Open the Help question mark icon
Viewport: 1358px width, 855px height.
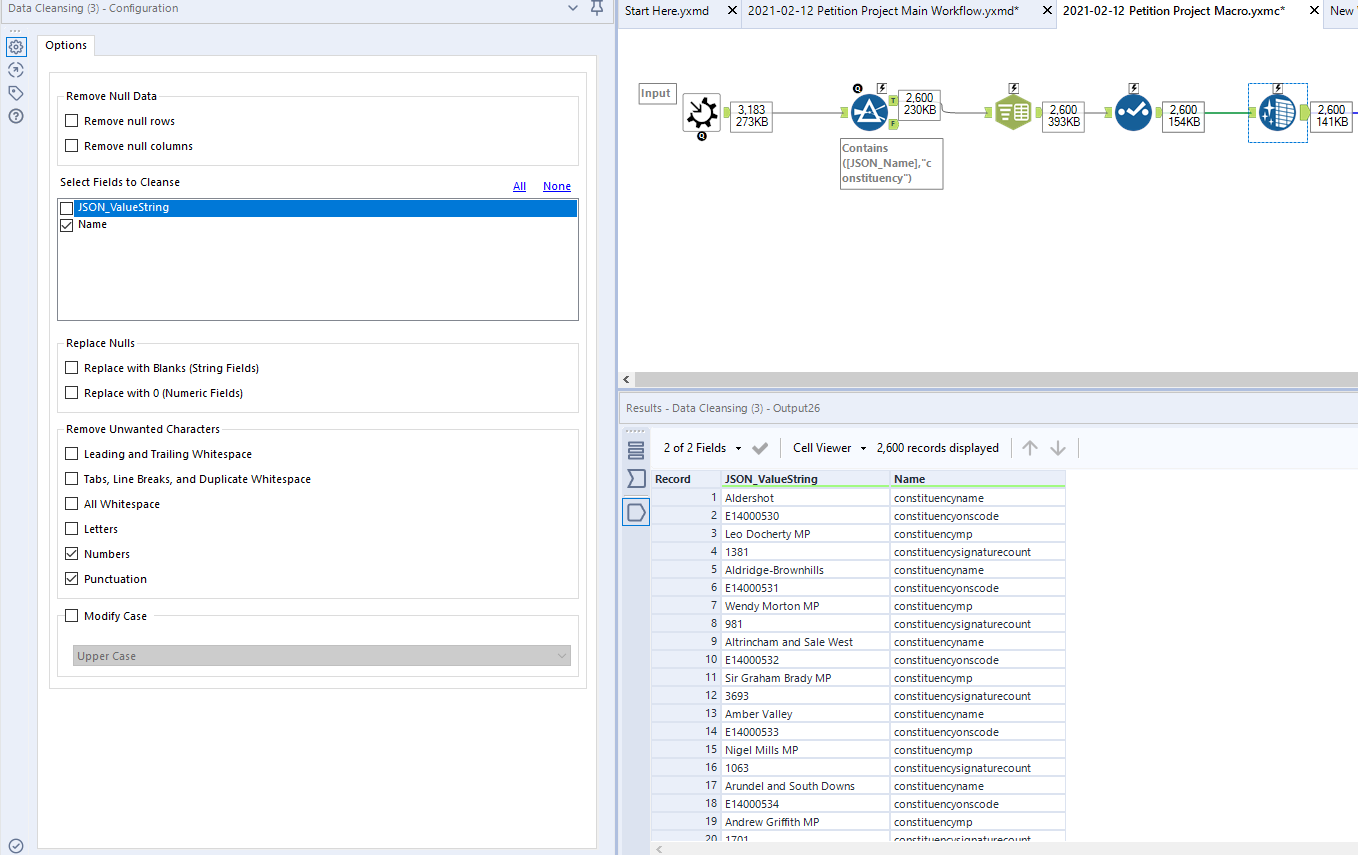(x=16, y=116)
